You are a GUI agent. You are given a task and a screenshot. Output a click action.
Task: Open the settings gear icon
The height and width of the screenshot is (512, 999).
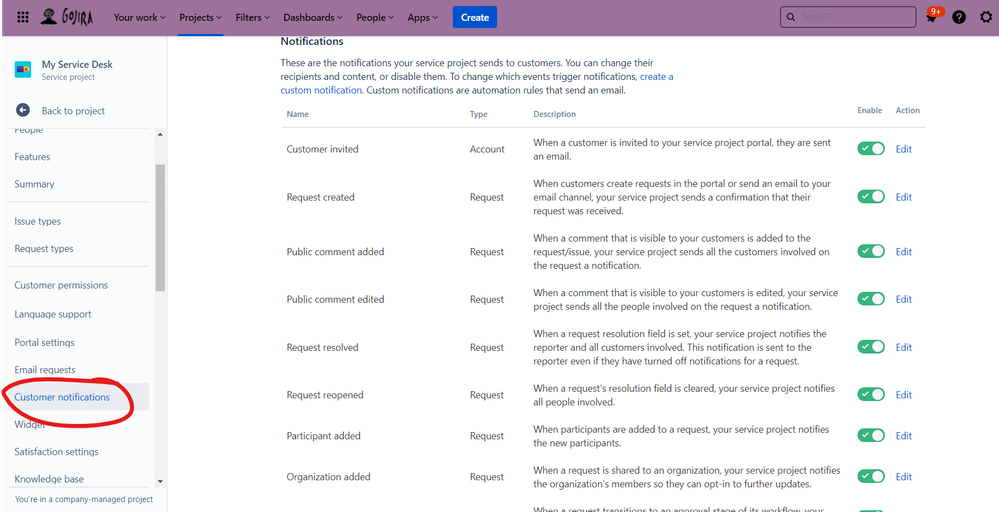point(986,17)
